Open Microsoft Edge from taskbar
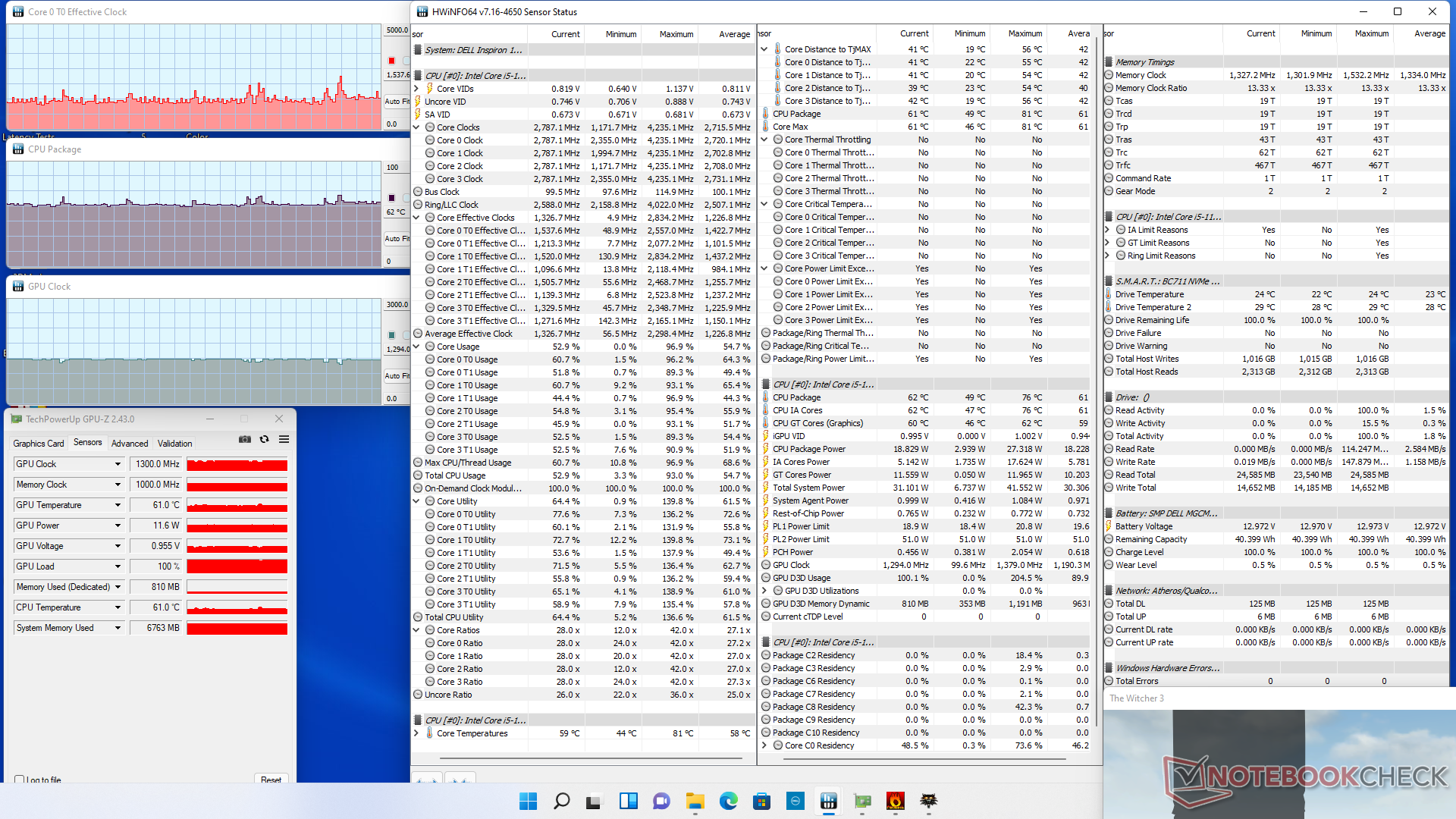This screenshot has width=1456, height=819. (728, 801)
